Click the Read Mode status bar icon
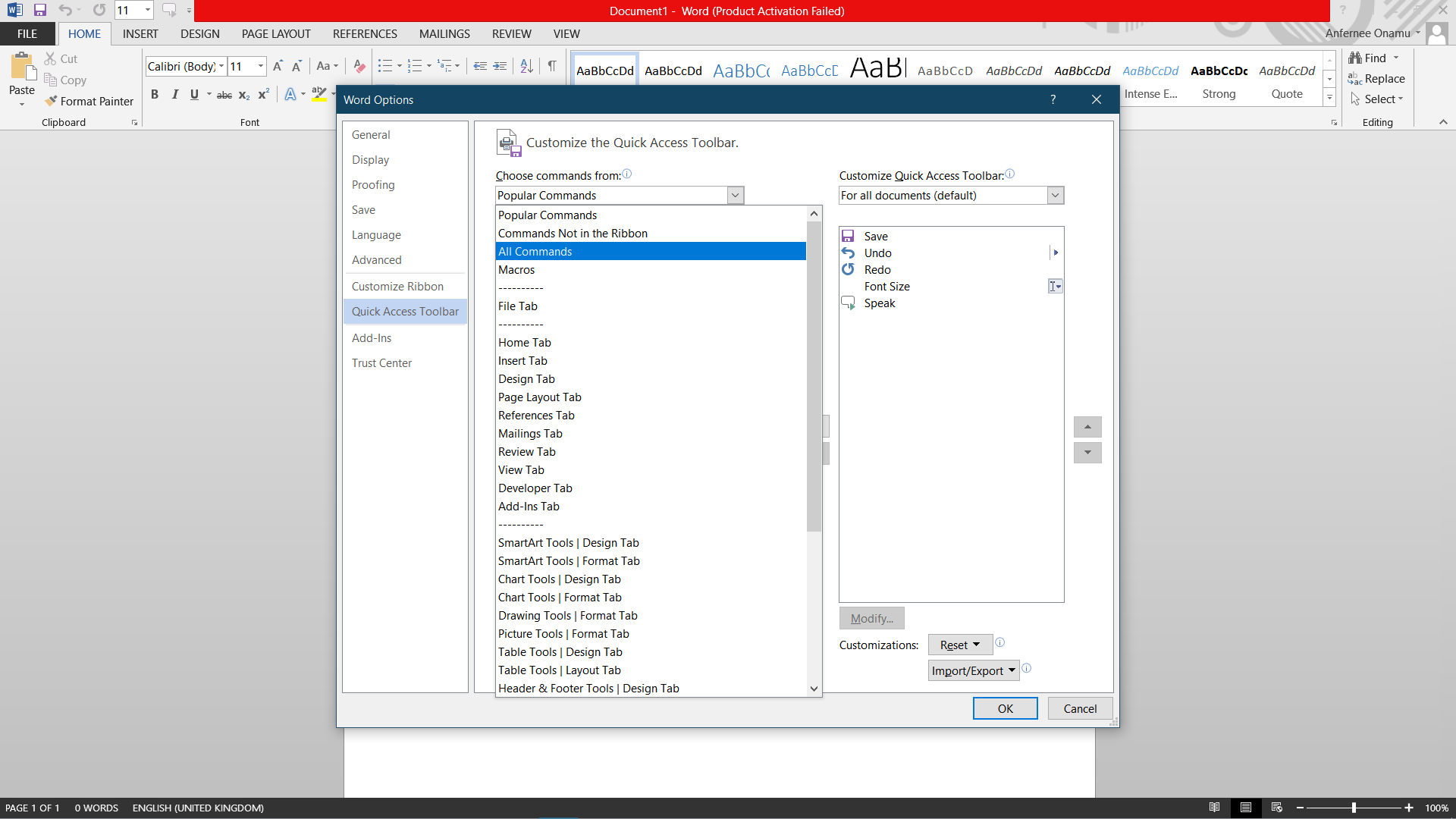The width and height of the screenshot is (1456, 819). pyautogui.click(x=1214, y=808)
